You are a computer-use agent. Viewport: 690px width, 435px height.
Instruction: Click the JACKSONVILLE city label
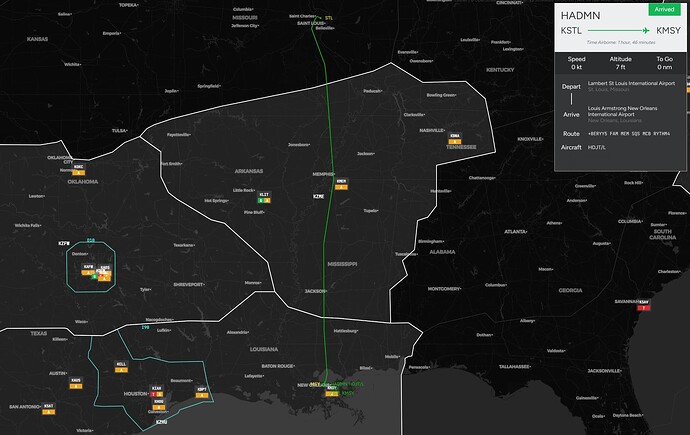604,371
